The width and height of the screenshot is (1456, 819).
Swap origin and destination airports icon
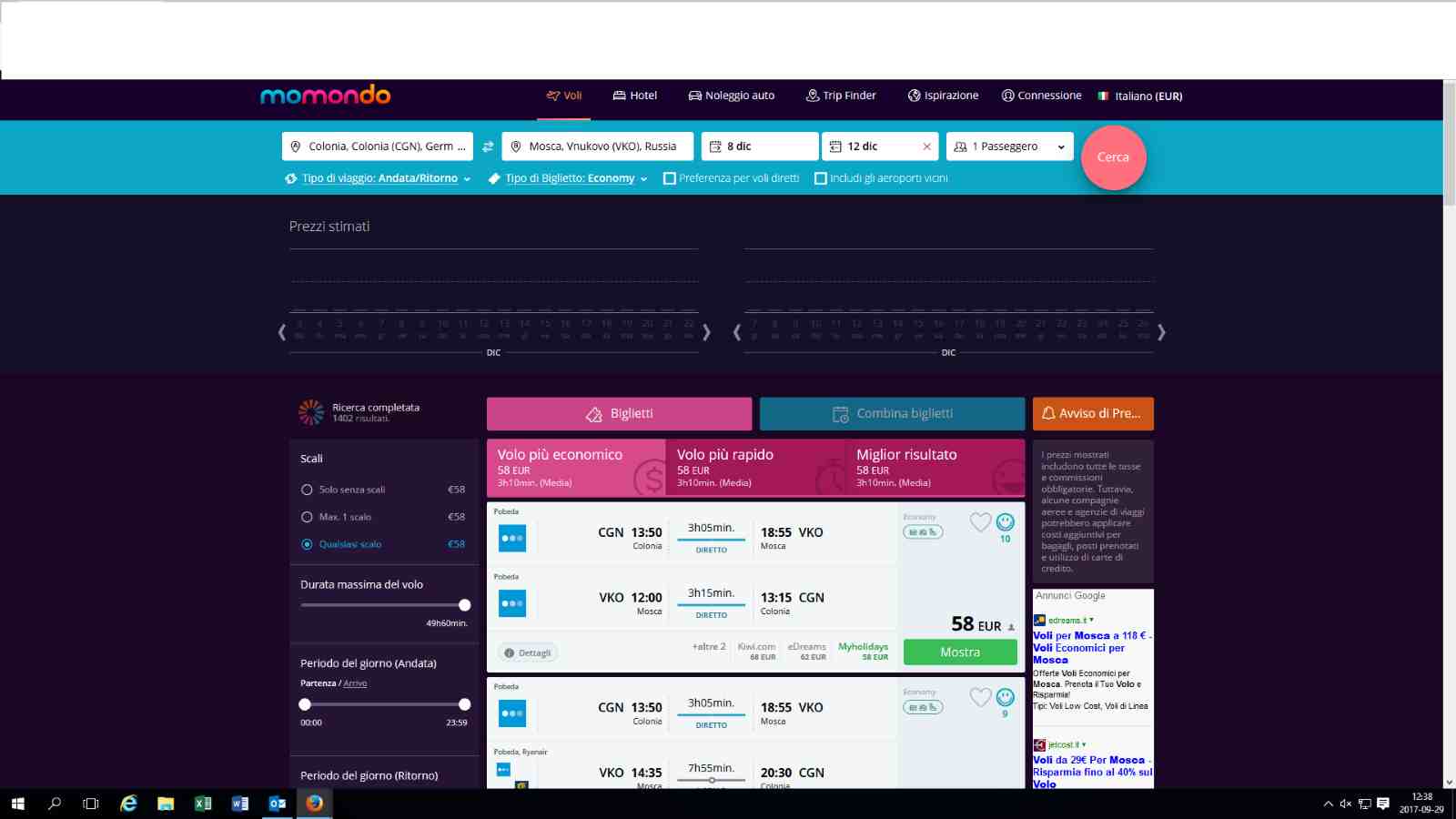pos(488,147)
